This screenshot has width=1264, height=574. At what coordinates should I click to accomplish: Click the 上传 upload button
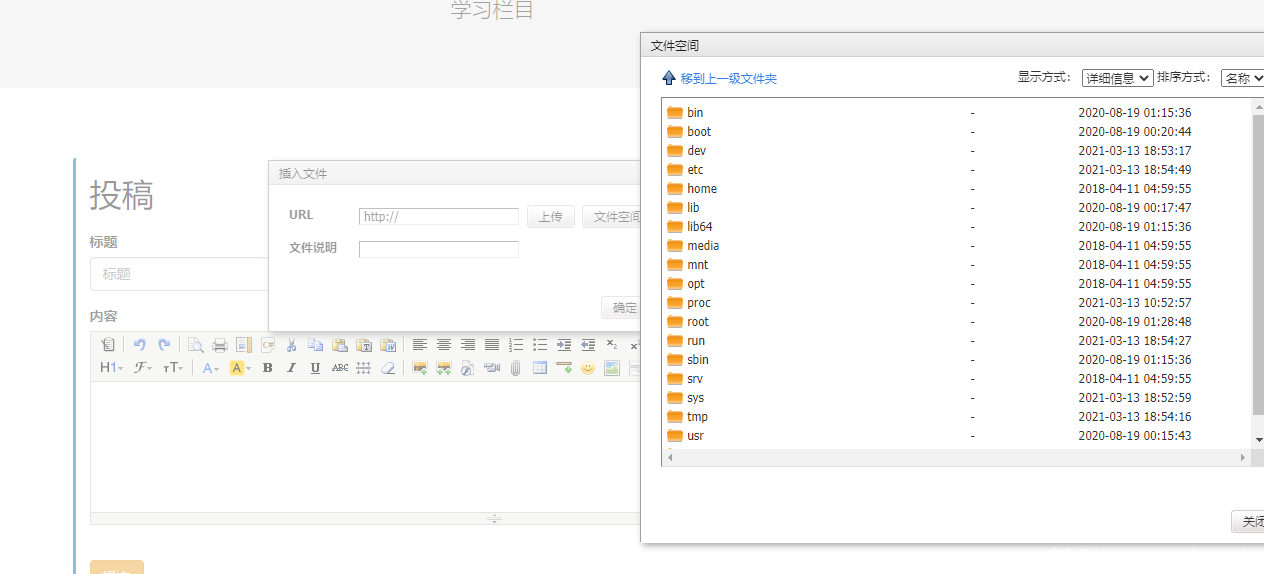550,217
